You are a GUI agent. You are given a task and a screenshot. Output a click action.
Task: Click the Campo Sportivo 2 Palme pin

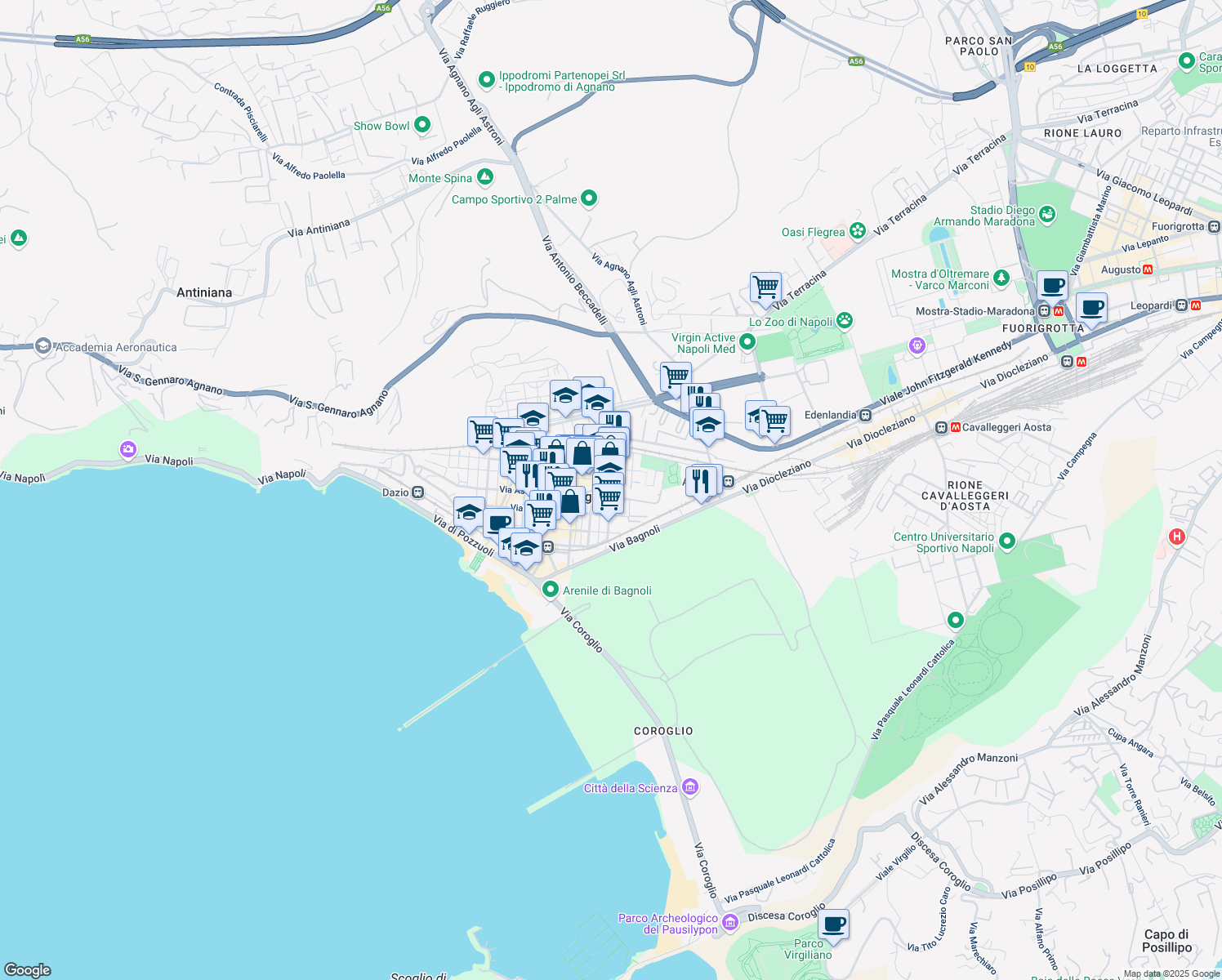coord(589,198)
